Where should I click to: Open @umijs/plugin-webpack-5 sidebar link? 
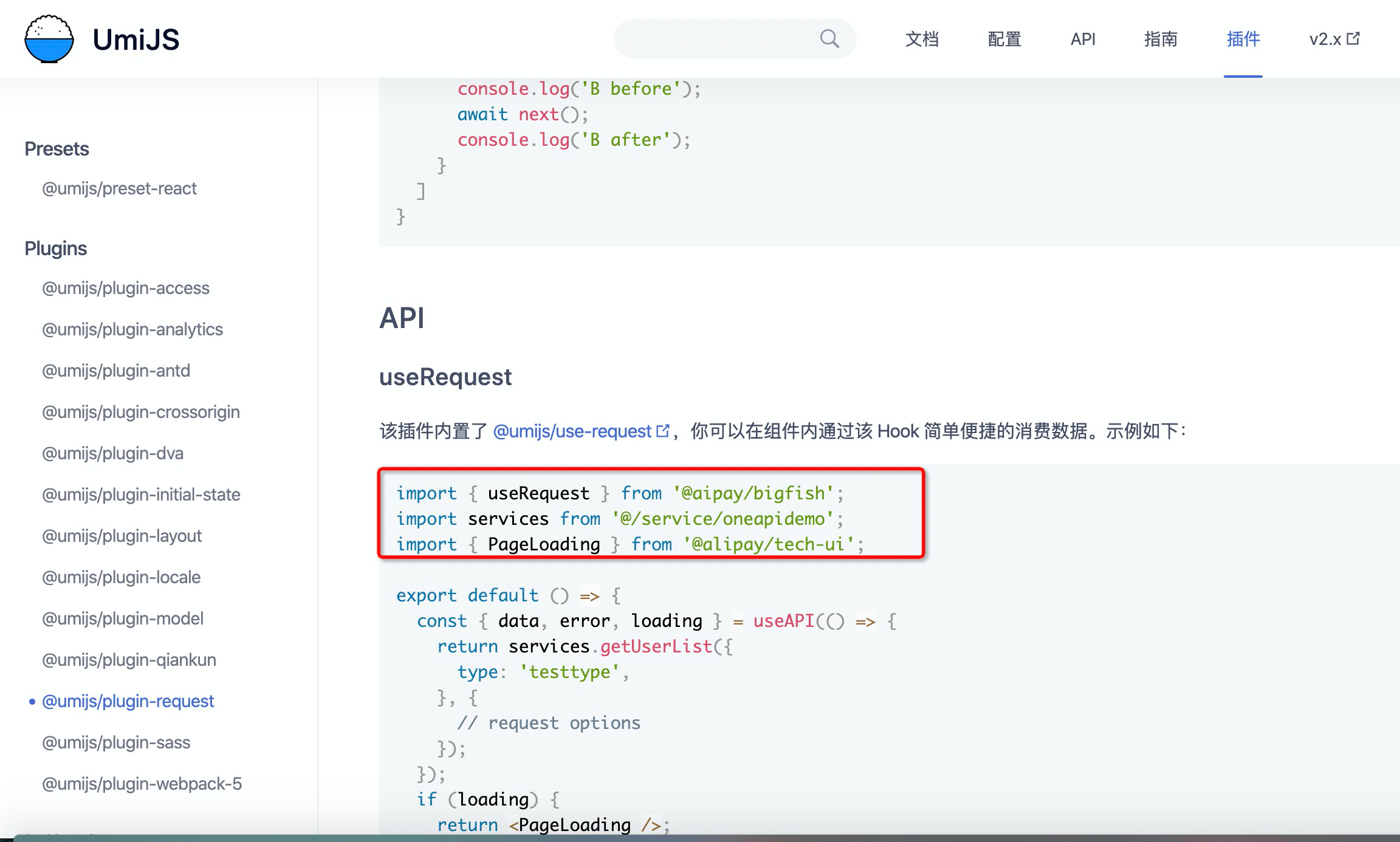(x=142, y=784)
